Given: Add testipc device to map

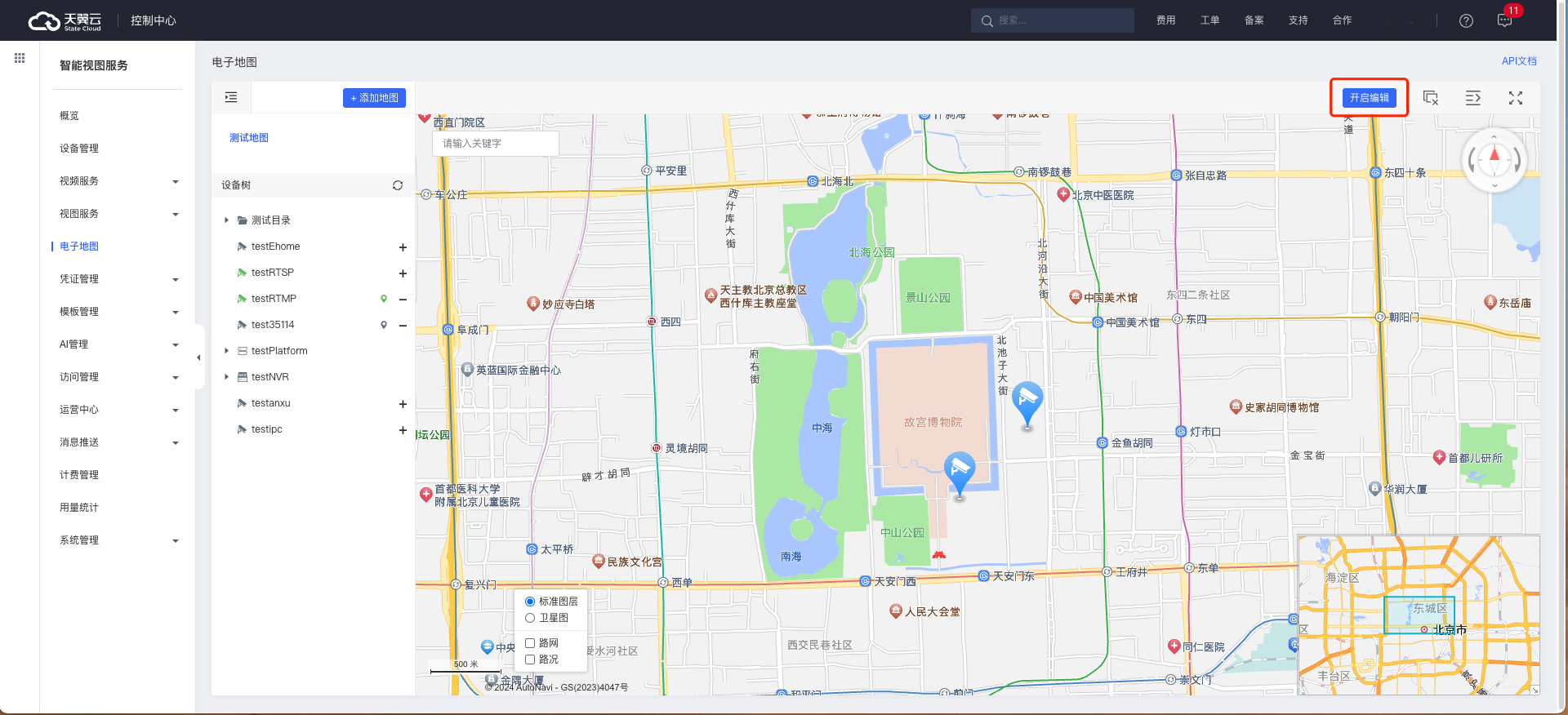Looking at the screenshot, I should click(x=403, y=430).
